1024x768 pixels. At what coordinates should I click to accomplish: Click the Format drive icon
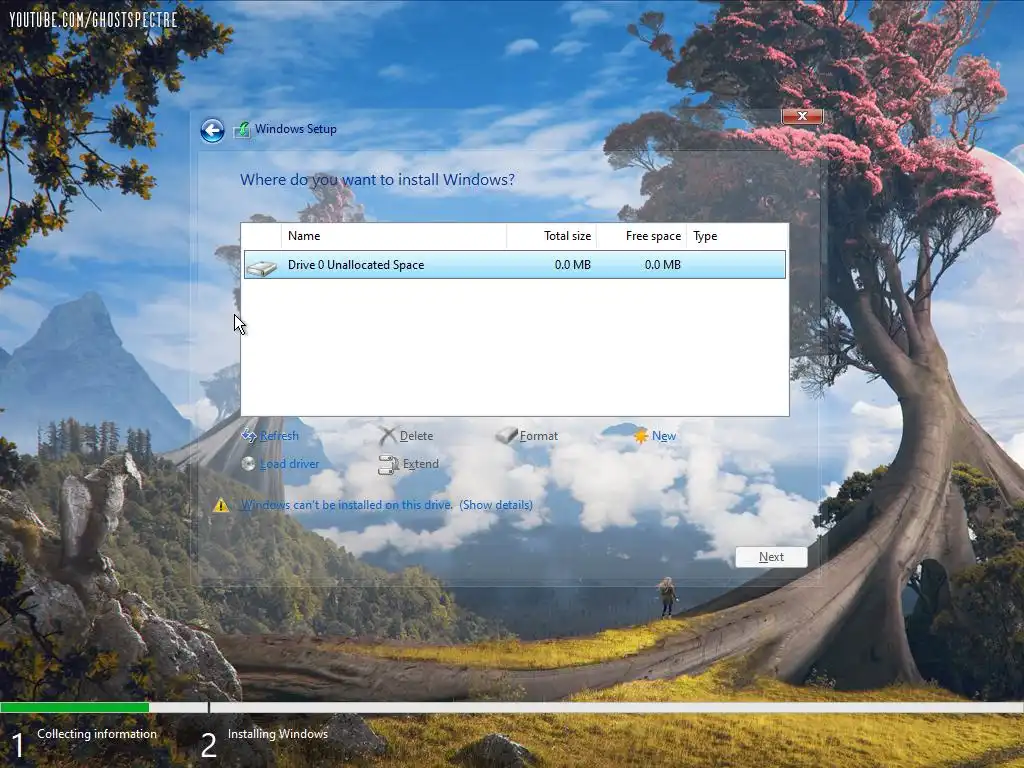pyautogui.click(x=506, y=436)
